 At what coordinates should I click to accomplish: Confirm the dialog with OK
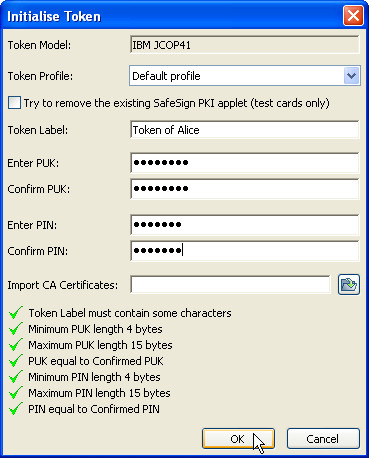(x=238, y=439)
